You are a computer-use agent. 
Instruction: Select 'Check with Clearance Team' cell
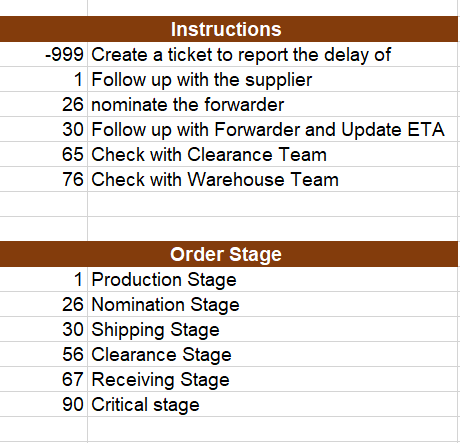273,154
